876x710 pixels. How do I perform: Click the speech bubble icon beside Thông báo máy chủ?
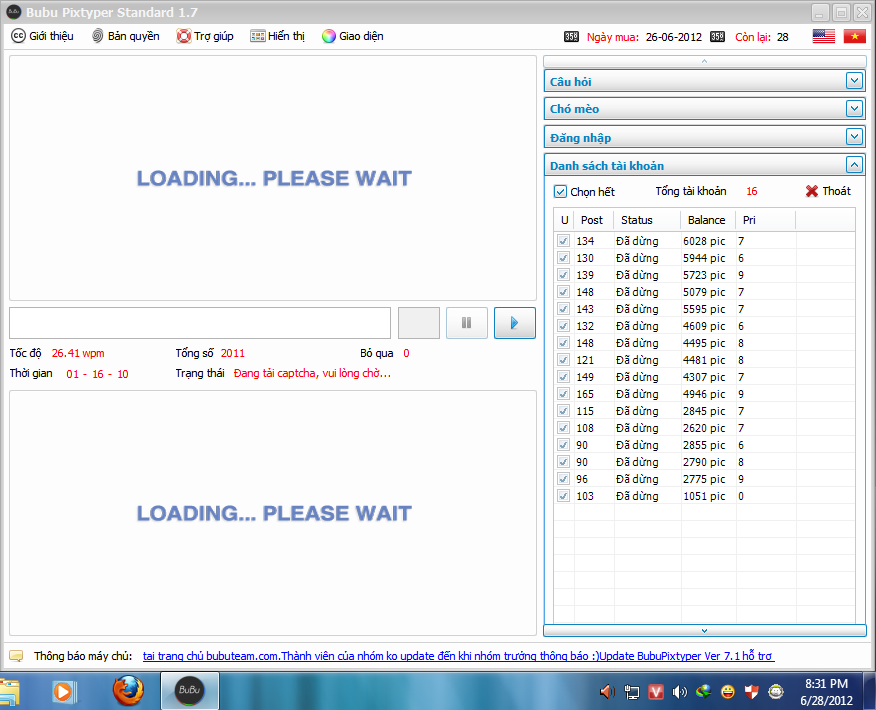[x=16, y=656]
